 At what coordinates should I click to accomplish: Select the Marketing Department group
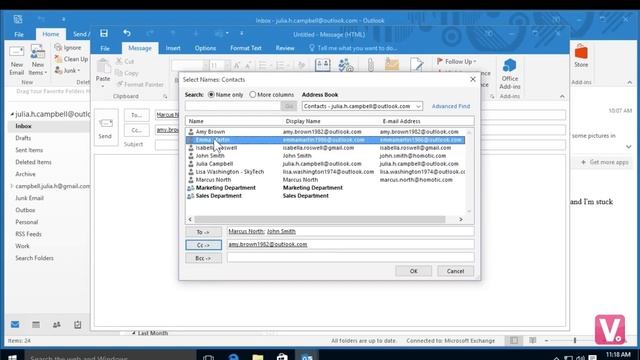(x=325, y=188)
